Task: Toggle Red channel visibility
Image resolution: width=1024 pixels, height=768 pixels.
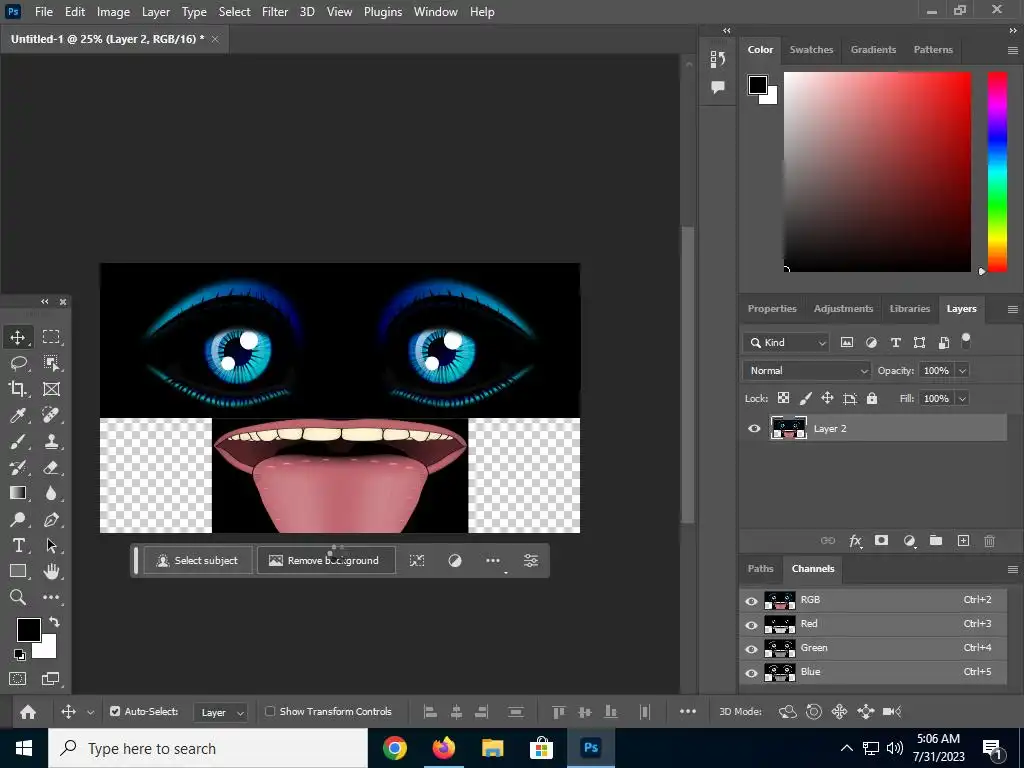Action: pyautogui.click(x=752, y=625)
